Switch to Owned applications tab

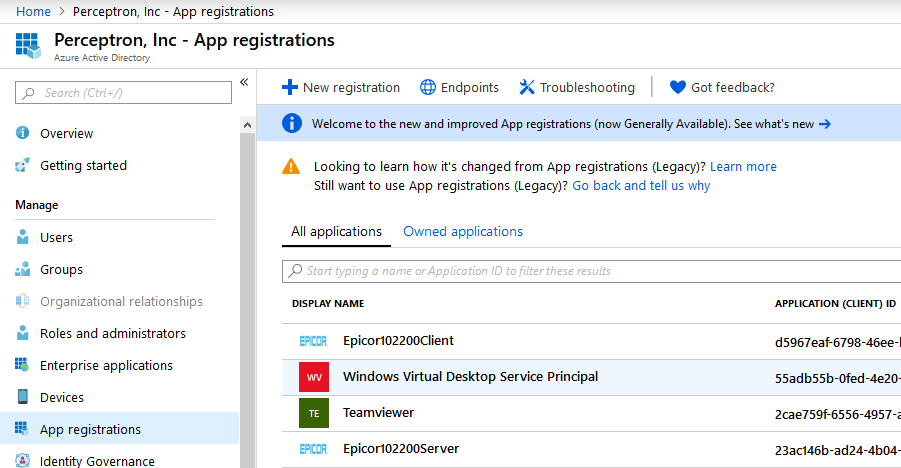tap(463, 232)
